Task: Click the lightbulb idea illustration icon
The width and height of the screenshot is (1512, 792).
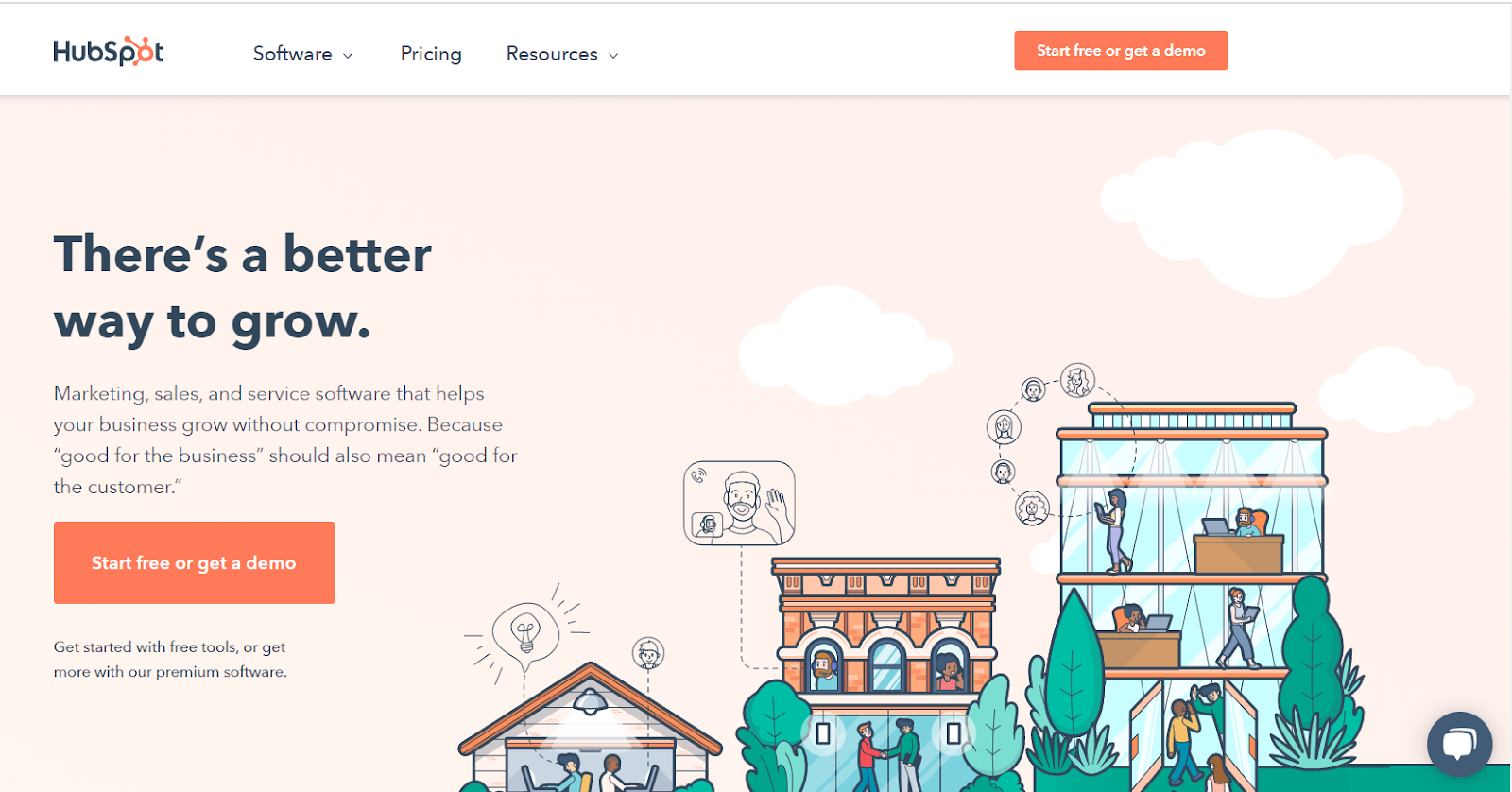Action: pos(525,632)
